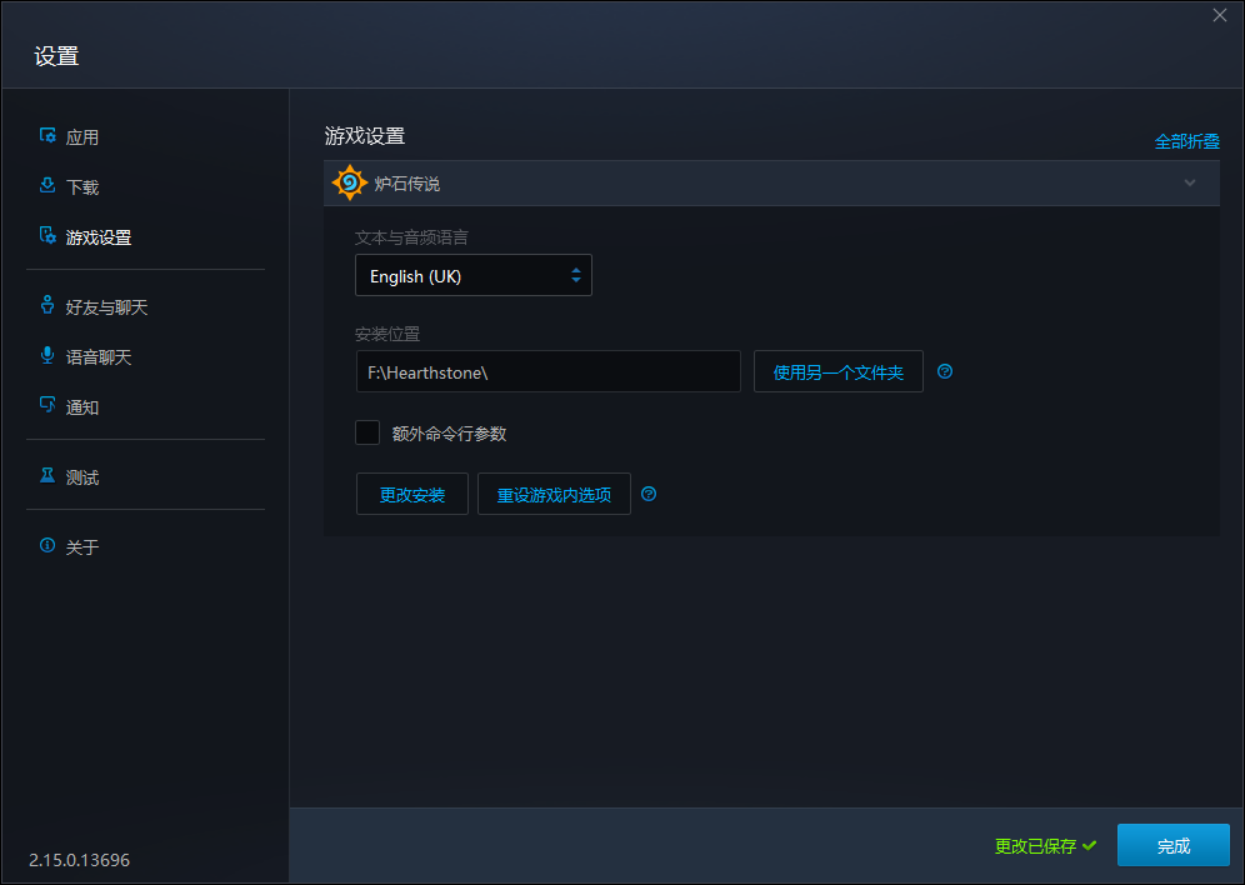Click help icon beside 重设游戏内选项
This screenshot has width=1245, height=885.
point(649,494)
